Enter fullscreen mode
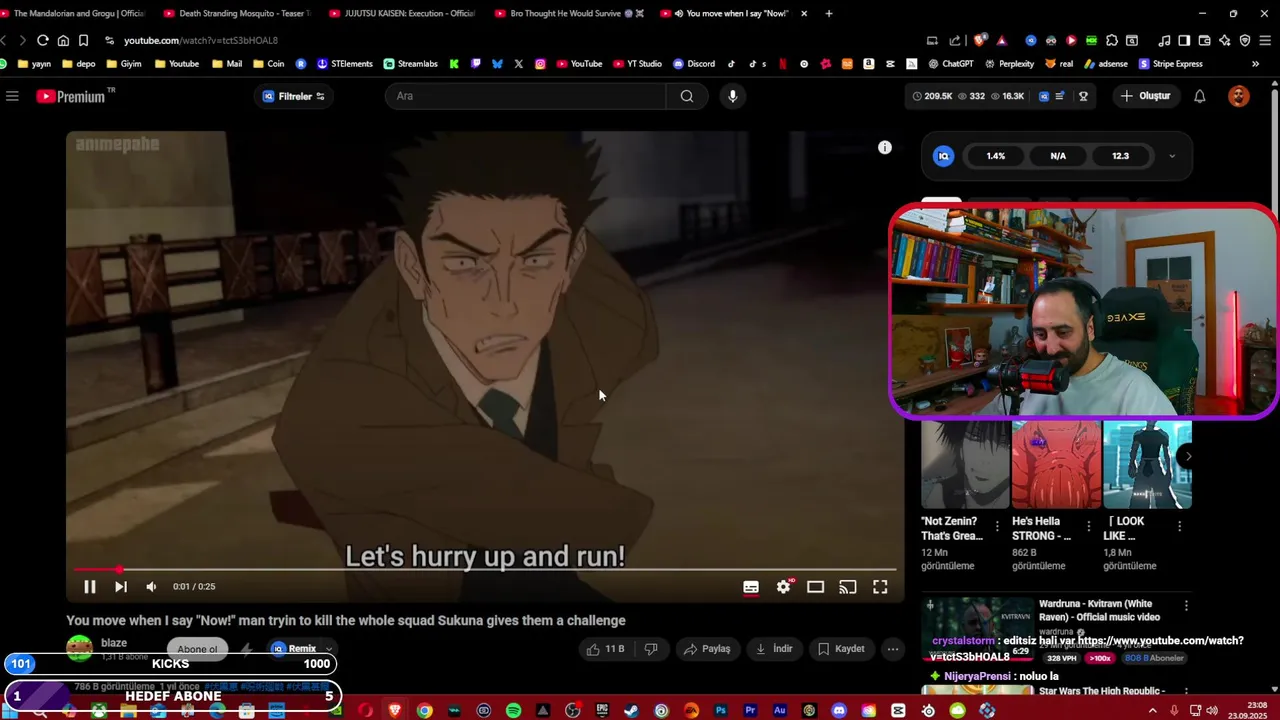The image size is (1280, 720). pos(880,587)
